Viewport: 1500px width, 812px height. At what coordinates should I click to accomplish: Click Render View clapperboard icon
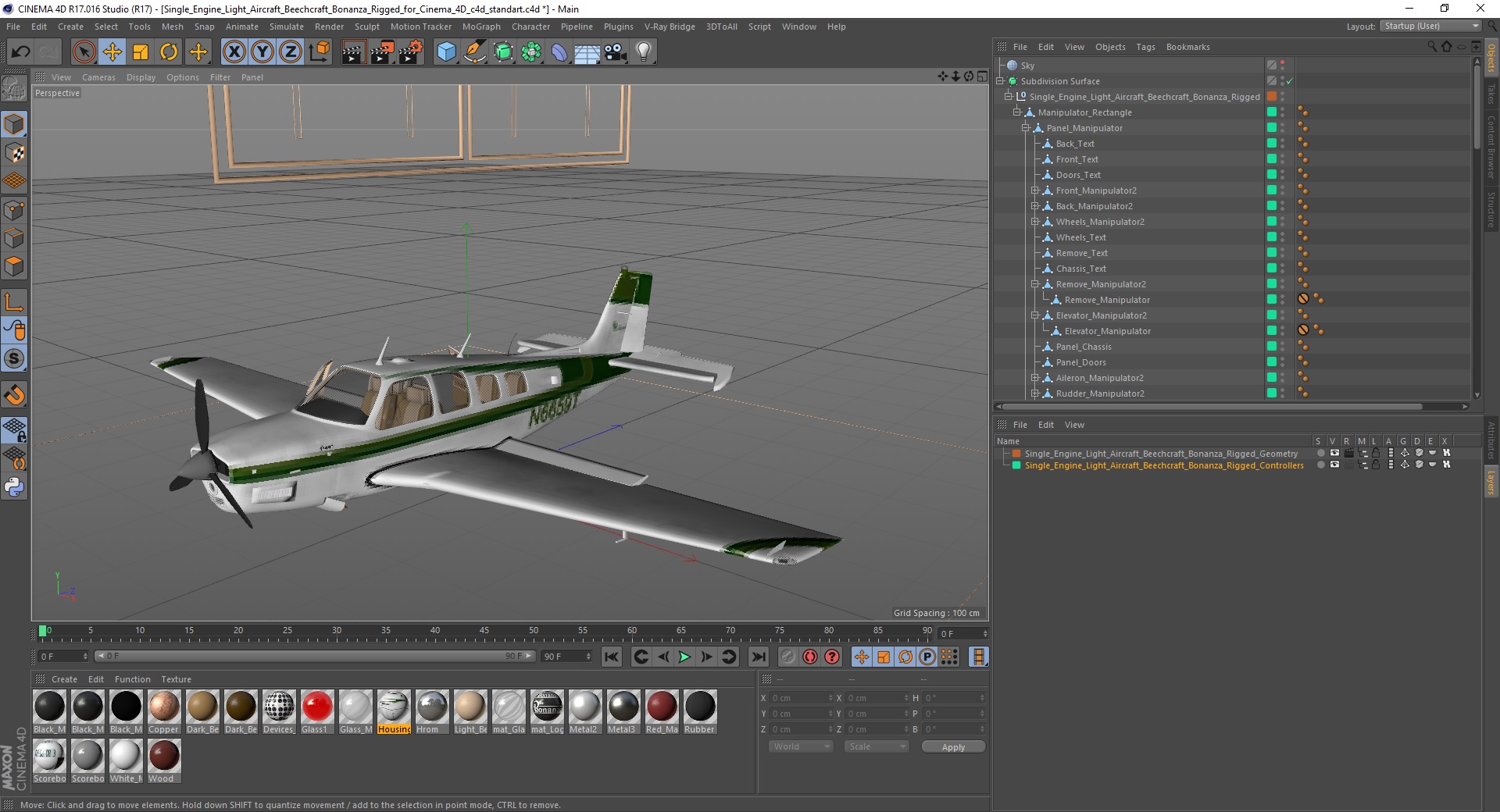353,52
